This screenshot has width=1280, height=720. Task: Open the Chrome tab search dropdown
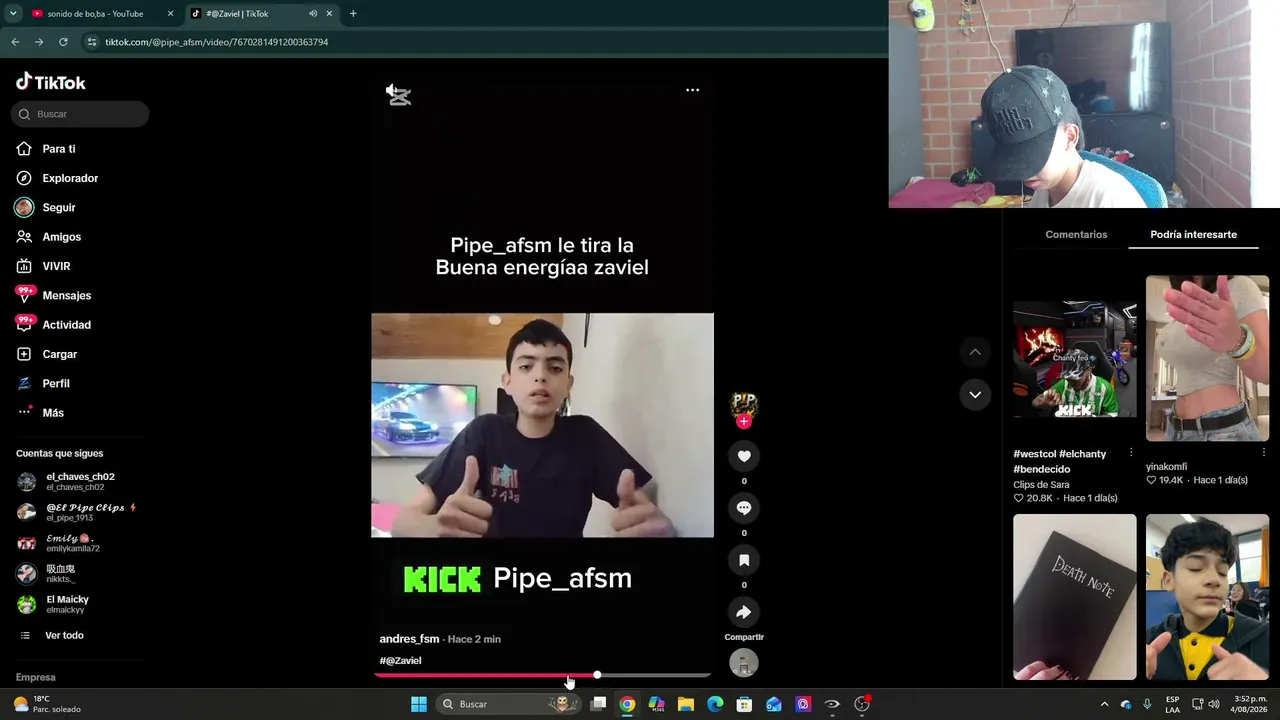pos(12,14)
